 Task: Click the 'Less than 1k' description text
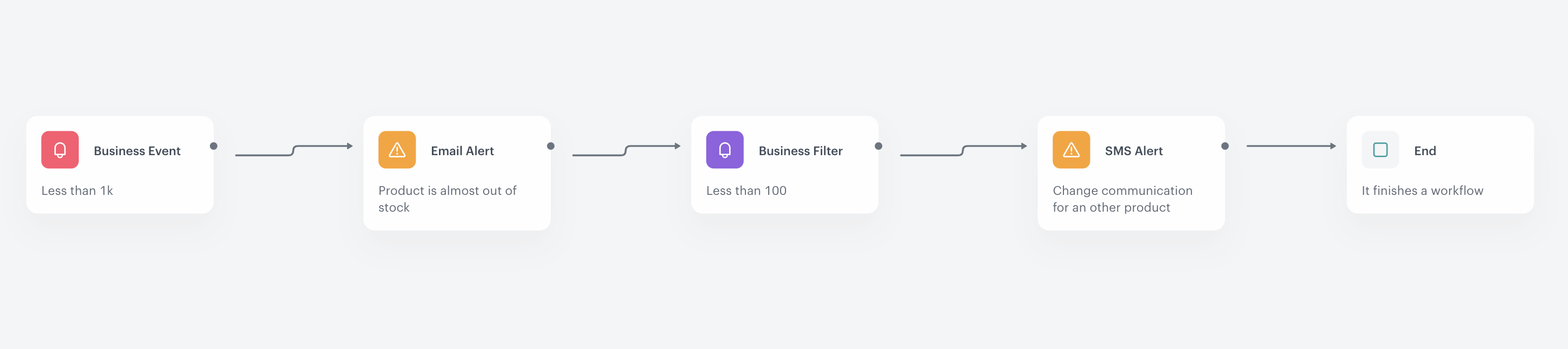tap(77, 191)
